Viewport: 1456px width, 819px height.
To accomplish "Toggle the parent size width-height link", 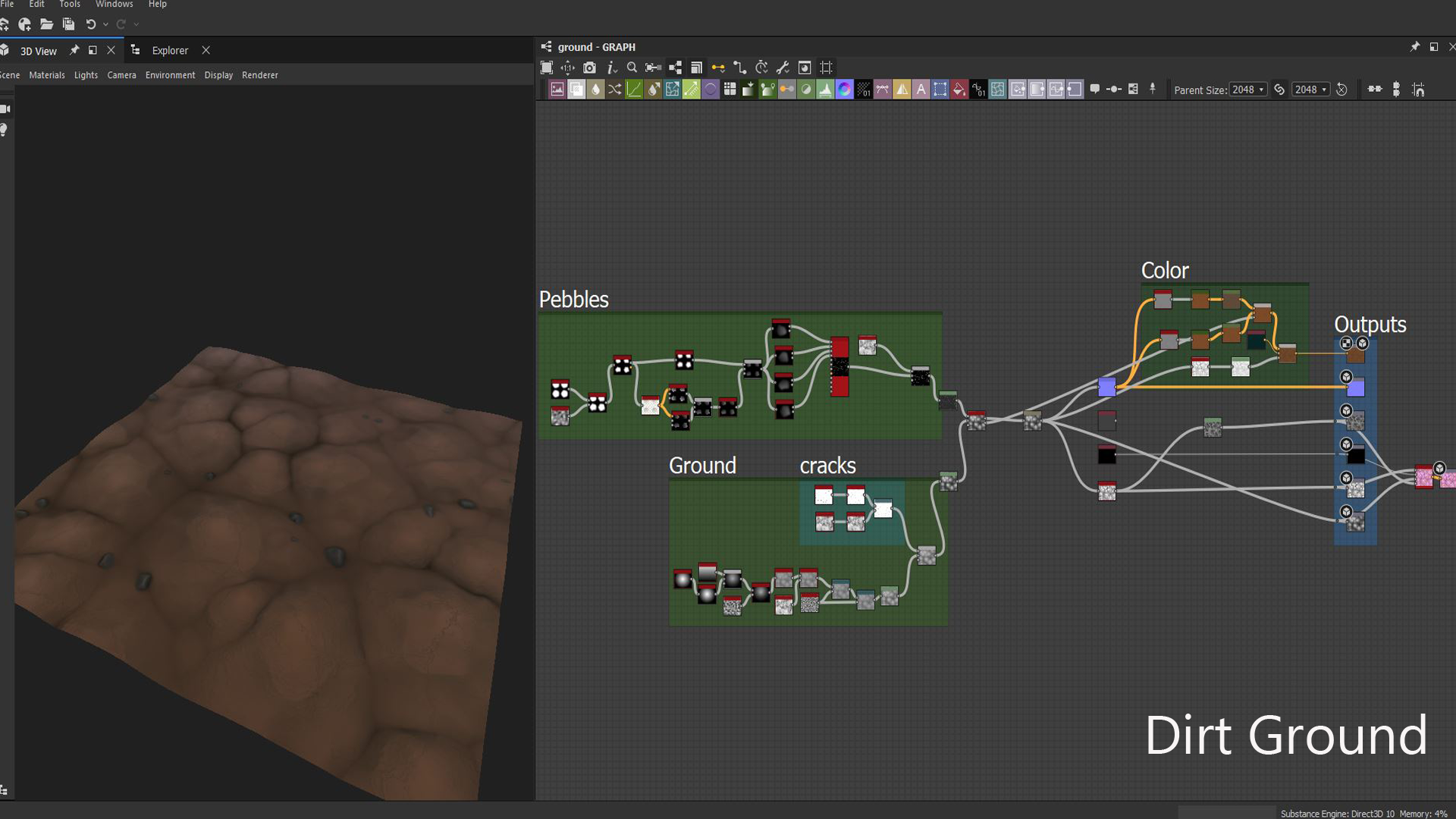I will (1279, 89).
